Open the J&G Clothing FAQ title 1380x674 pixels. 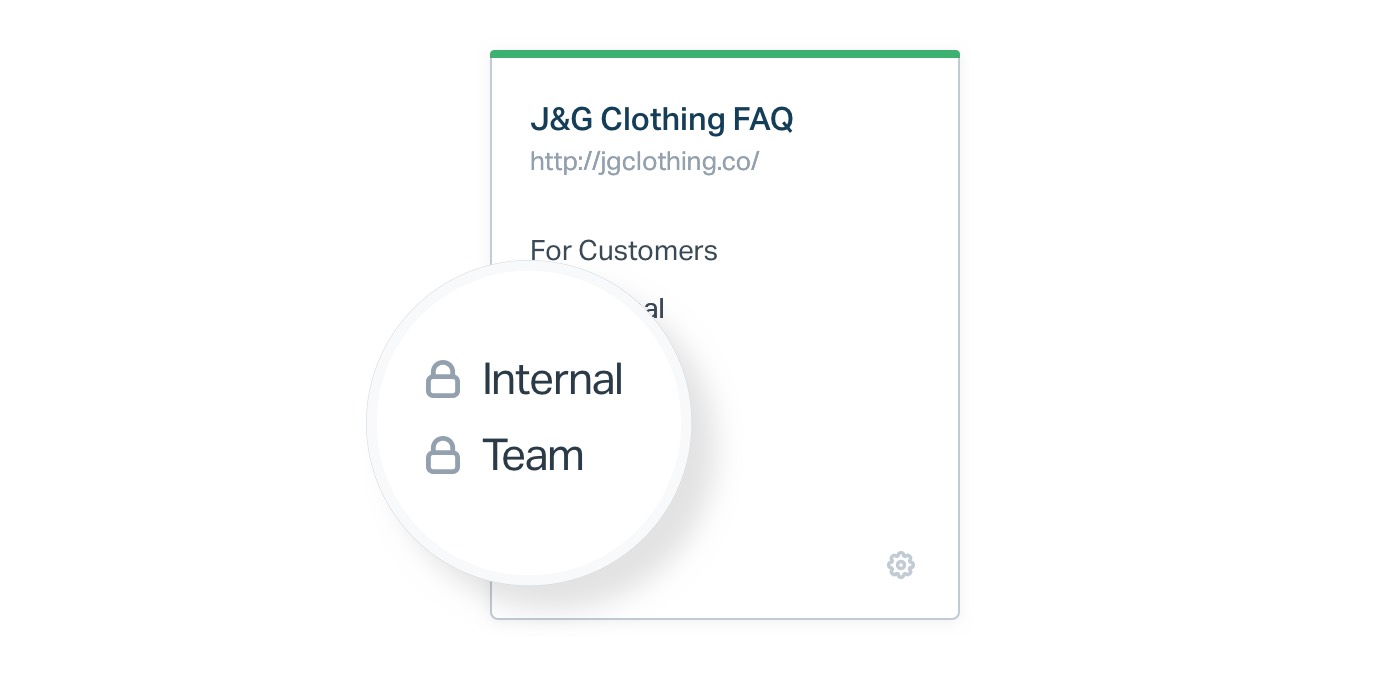click(x=661, y=119)
